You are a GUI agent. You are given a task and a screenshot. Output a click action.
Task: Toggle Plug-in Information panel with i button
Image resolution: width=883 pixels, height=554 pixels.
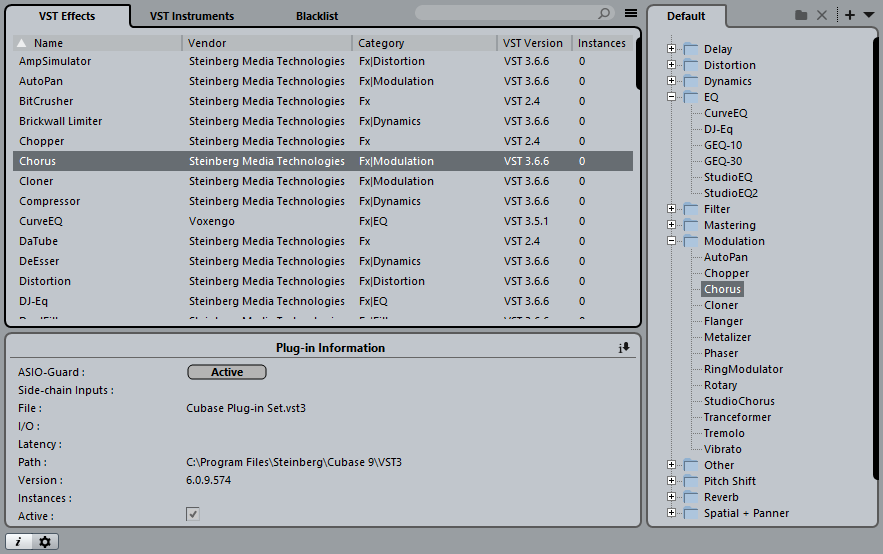pos(18,542)
